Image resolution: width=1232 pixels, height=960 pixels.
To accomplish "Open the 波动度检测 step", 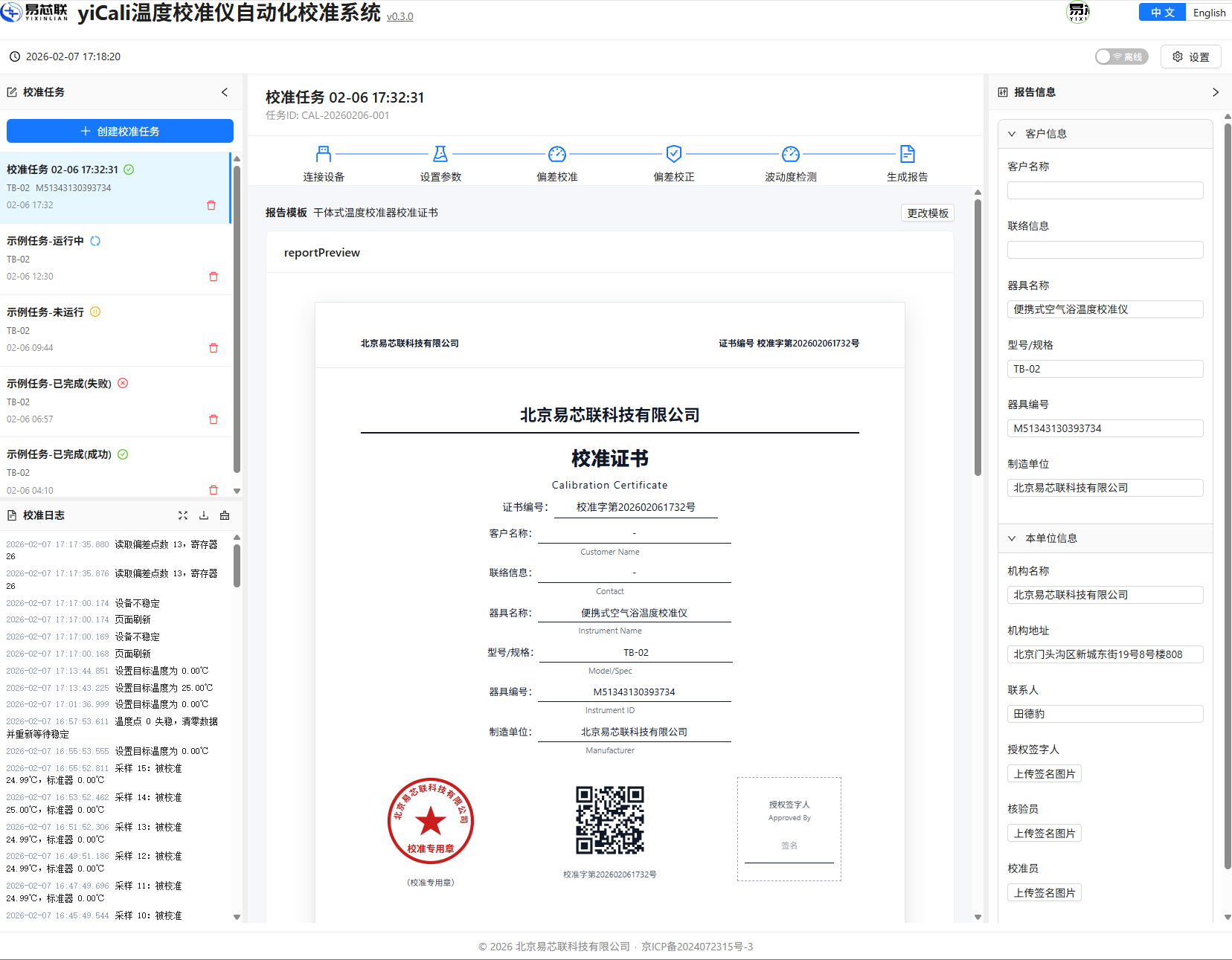I will coord(791,177).
